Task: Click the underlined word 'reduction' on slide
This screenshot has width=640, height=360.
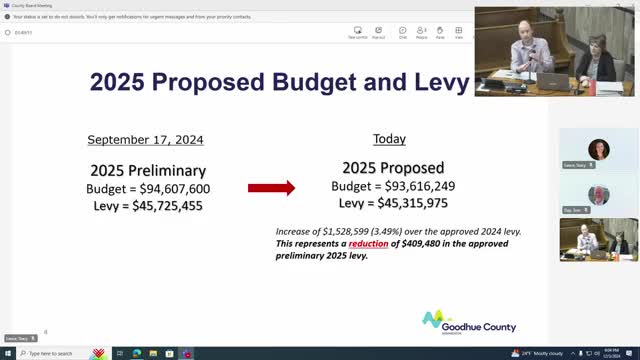Action: point(368,244)
